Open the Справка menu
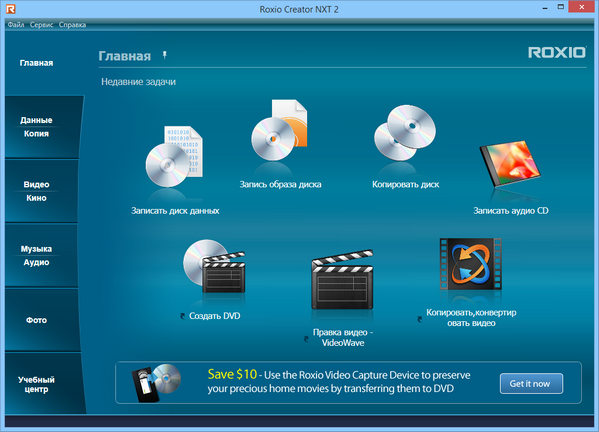This screenshot has width=599, height=432. [x=72, y=25]
